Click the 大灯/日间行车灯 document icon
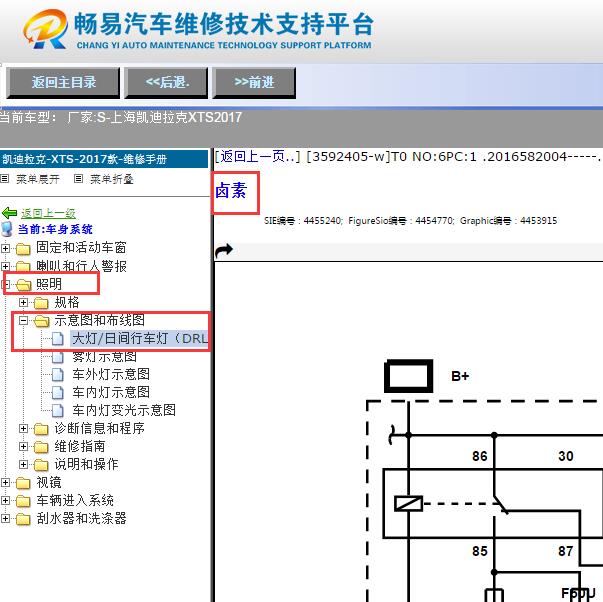This screenshot has height=602, width=603. 58,339
